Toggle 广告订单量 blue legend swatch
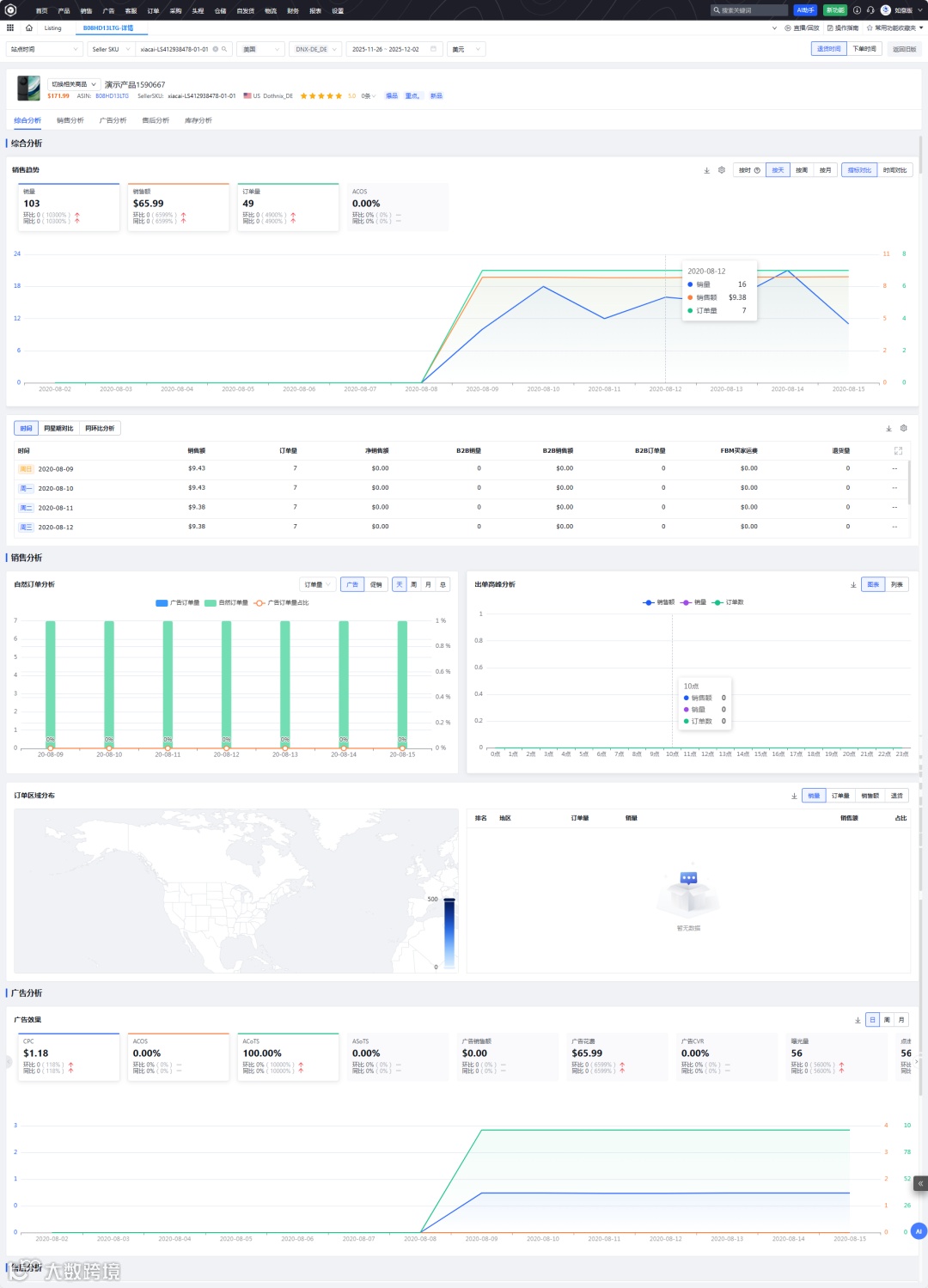 pyautogui.click(x=162, y=602)
